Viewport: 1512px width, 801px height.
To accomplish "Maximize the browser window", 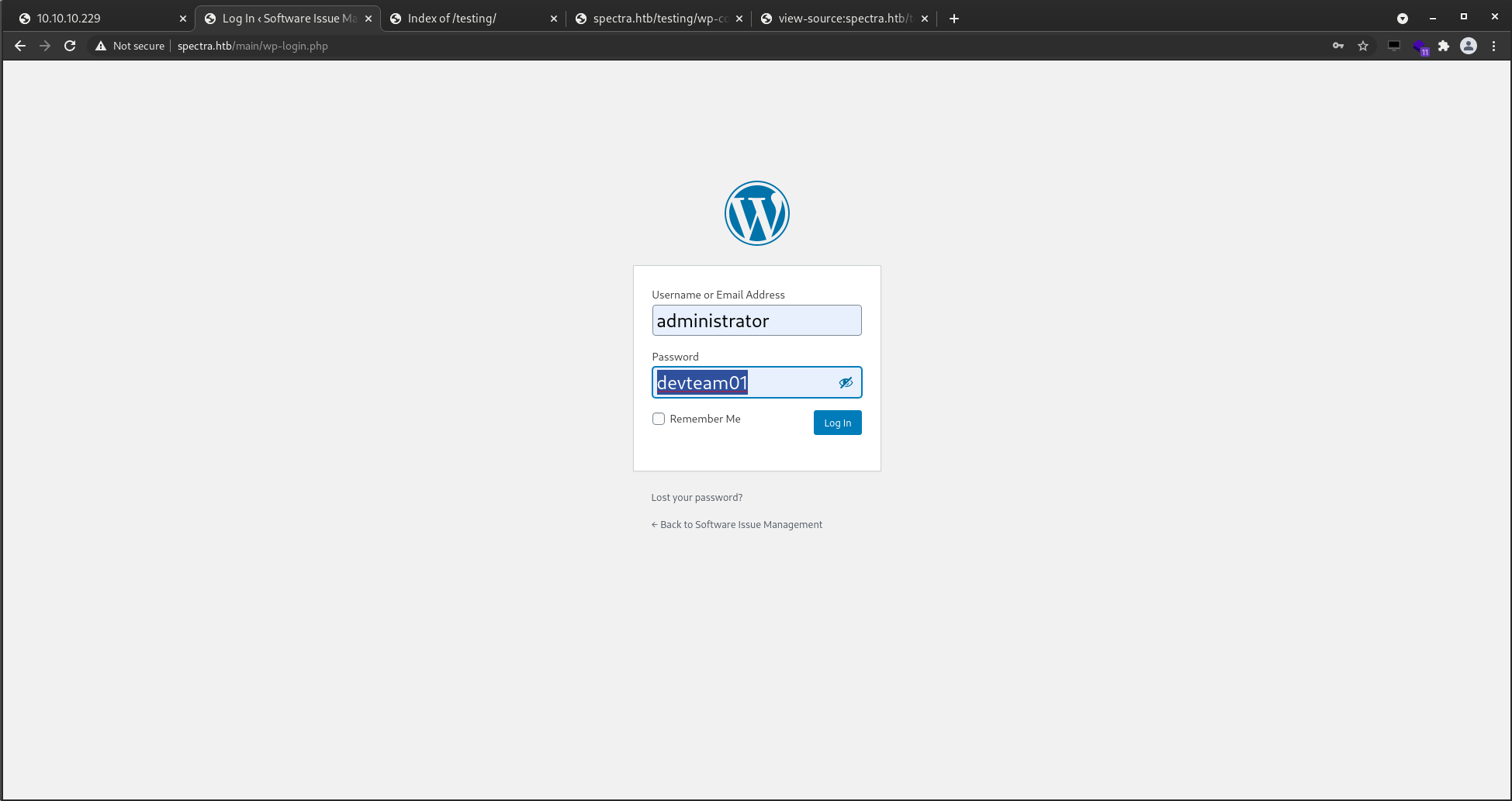I will [x=1464, y=16].
